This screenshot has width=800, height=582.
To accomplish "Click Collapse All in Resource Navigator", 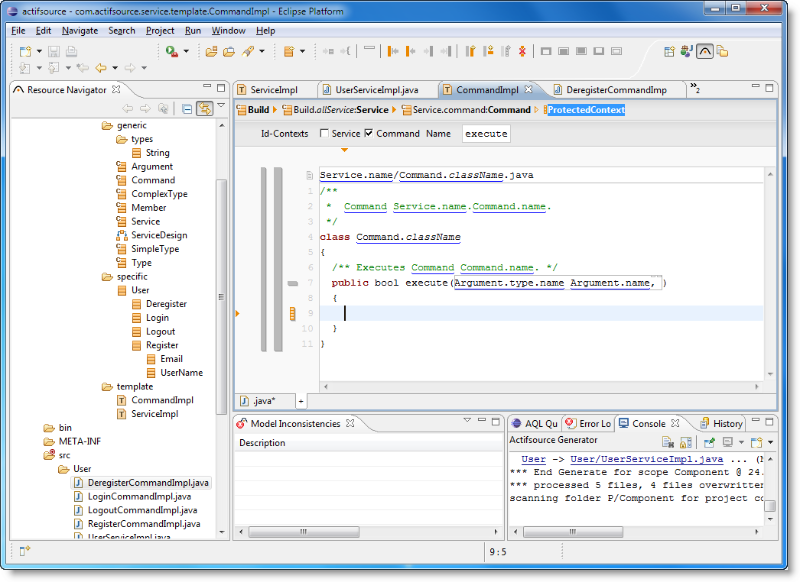I will point(187,109).
